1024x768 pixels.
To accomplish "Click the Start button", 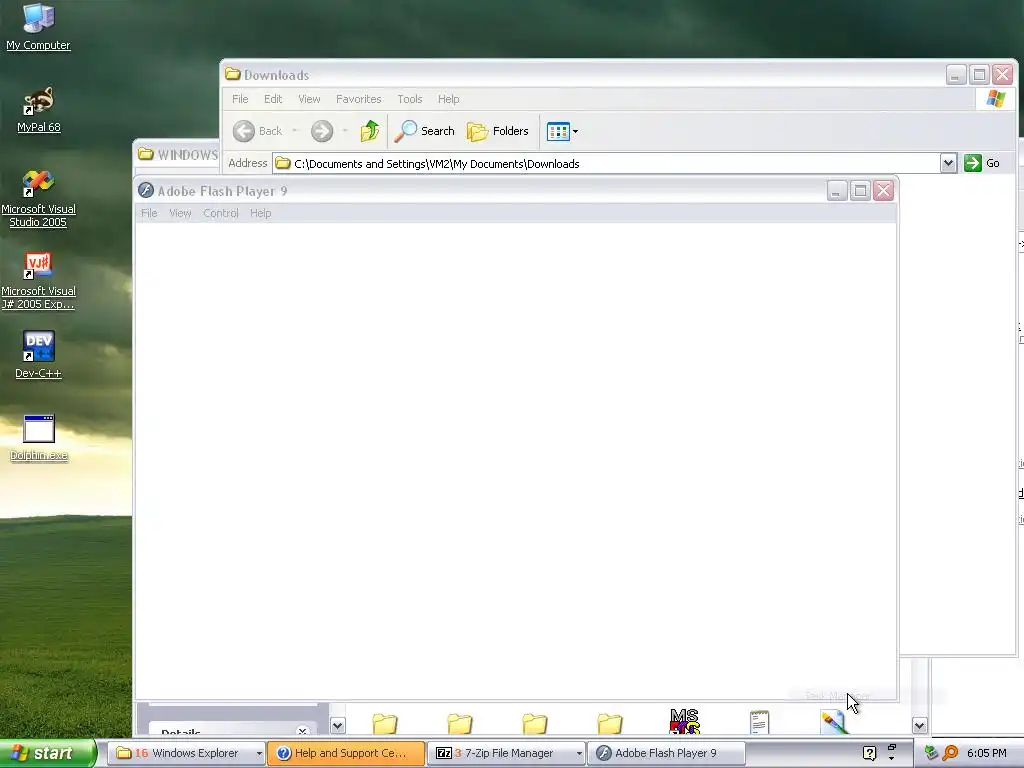I will (47, 753).
